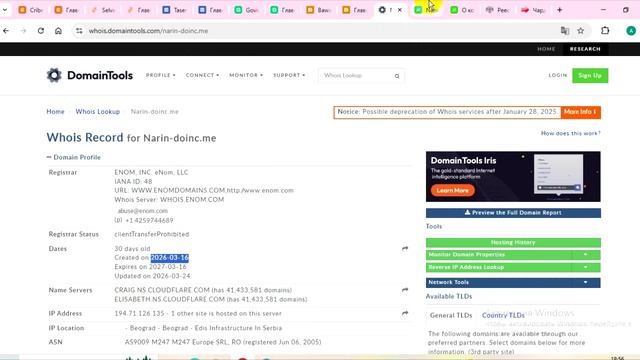Open the browser home page icon
This screenshot has width=640, height=360.
(x=58, y=31)
